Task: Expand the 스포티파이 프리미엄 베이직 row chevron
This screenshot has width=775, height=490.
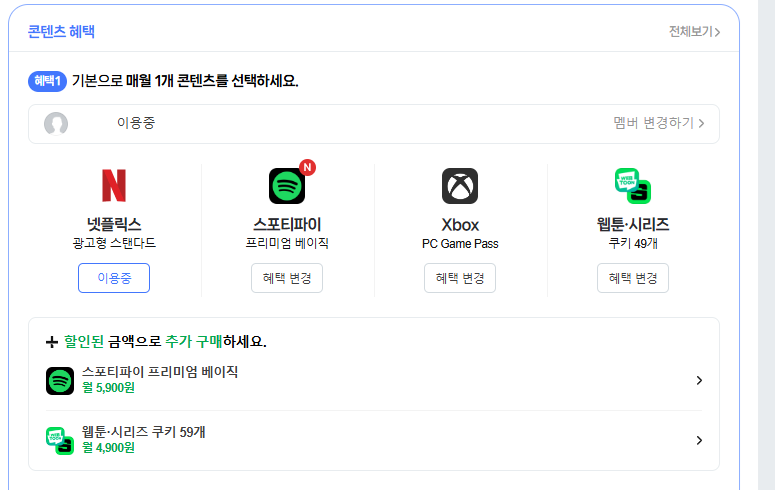Action: 699,380
